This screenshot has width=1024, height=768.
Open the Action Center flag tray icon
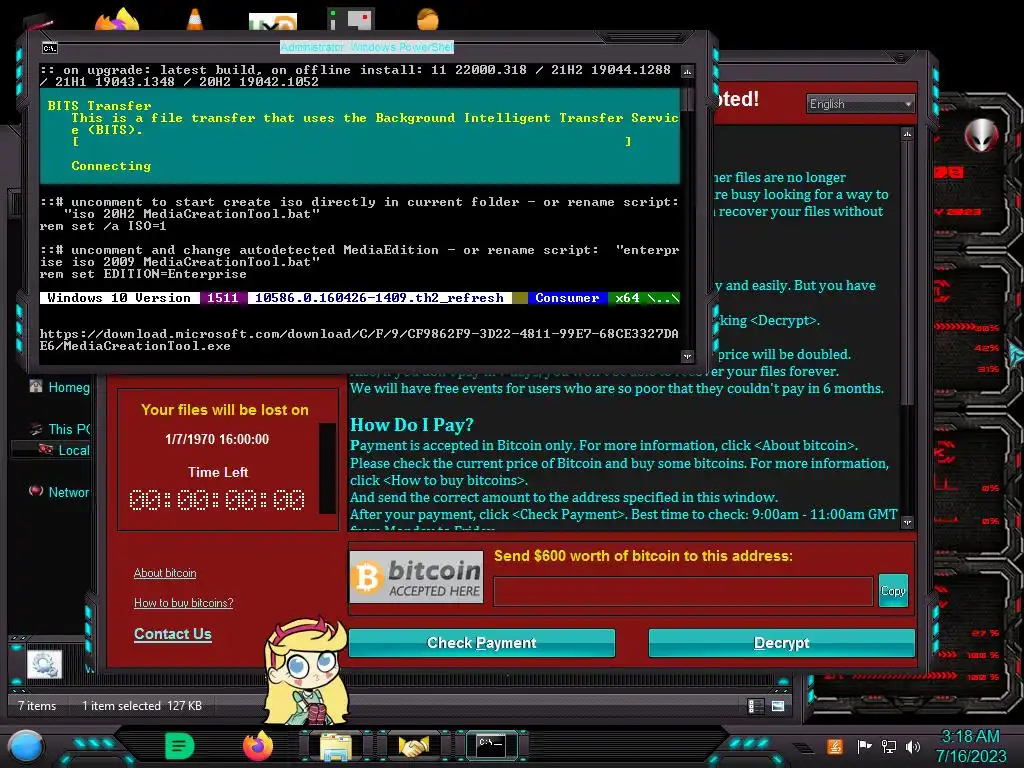865,746
